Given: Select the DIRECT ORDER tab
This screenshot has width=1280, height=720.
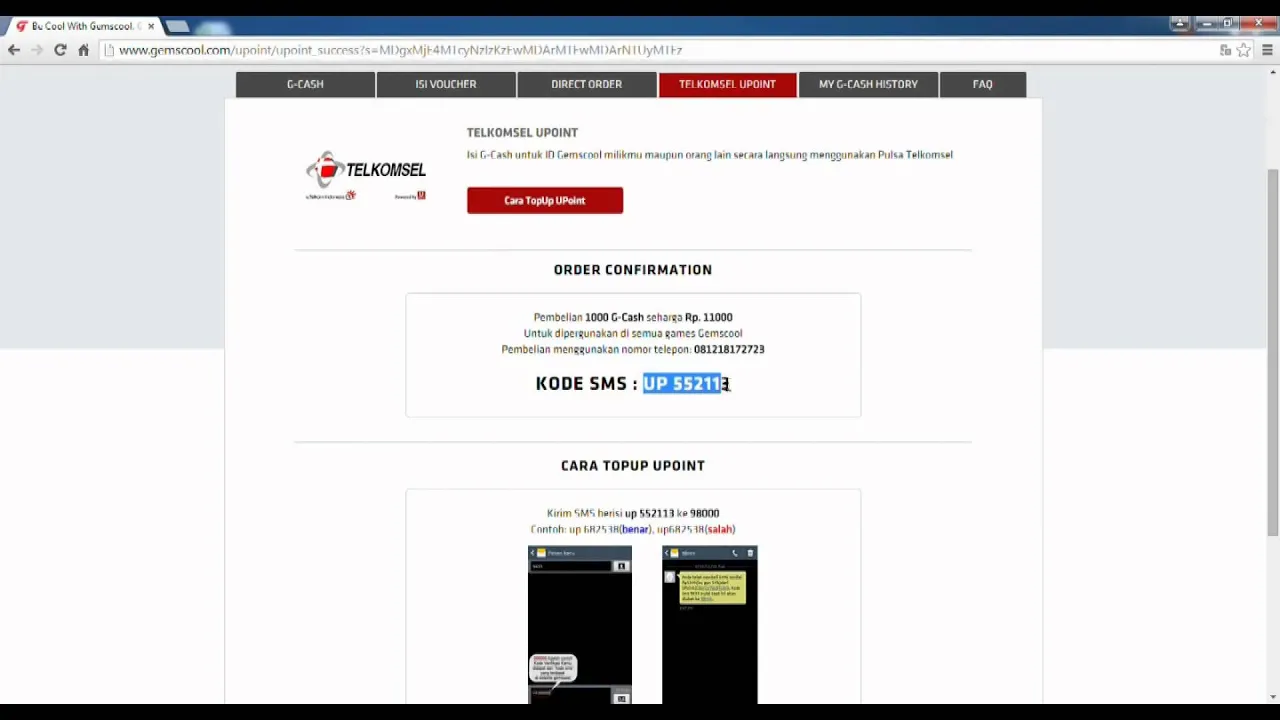Looking at the screenshot, I should click(x=586, y=84).
